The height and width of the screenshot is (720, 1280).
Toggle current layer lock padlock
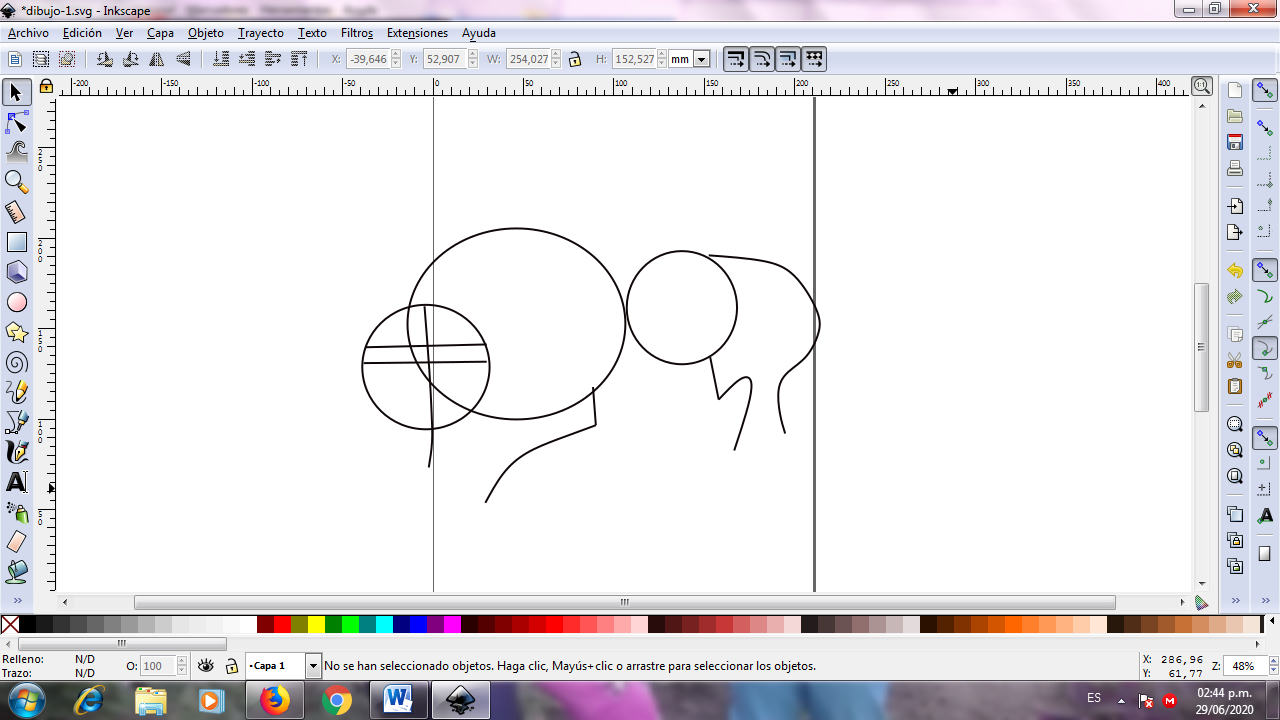[x=231, y=666]
